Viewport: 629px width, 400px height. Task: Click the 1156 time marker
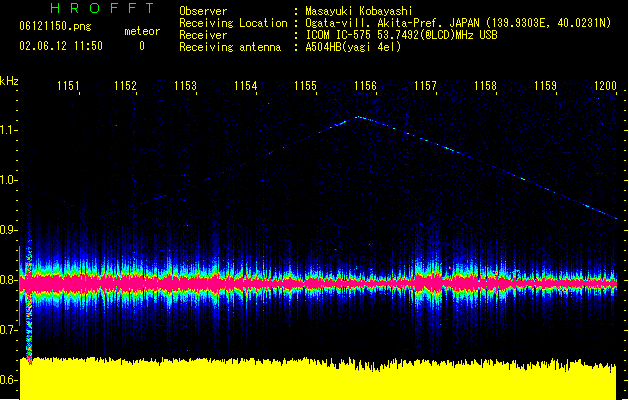365,86
